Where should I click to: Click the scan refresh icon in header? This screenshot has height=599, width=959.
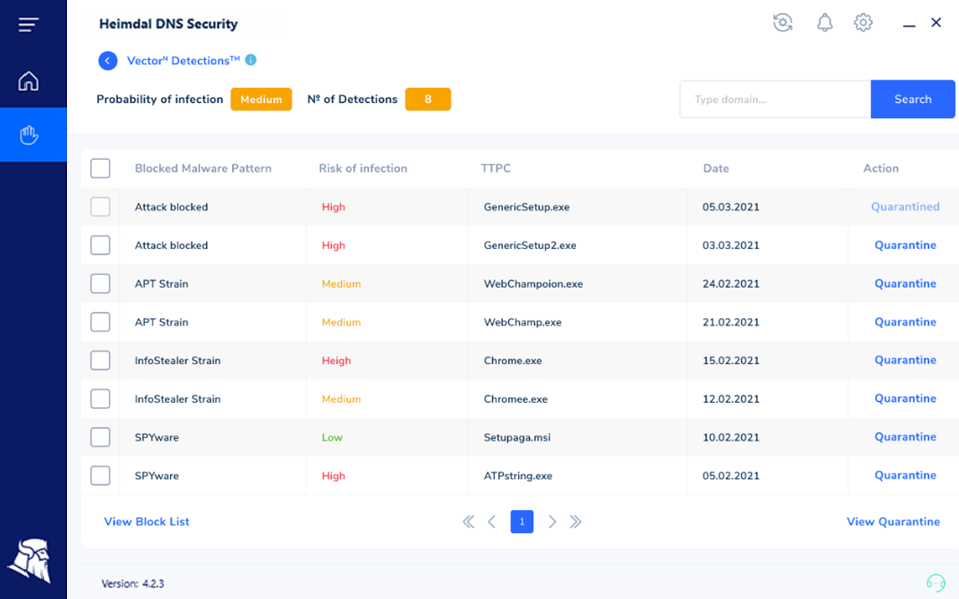(x=783, y=23)
